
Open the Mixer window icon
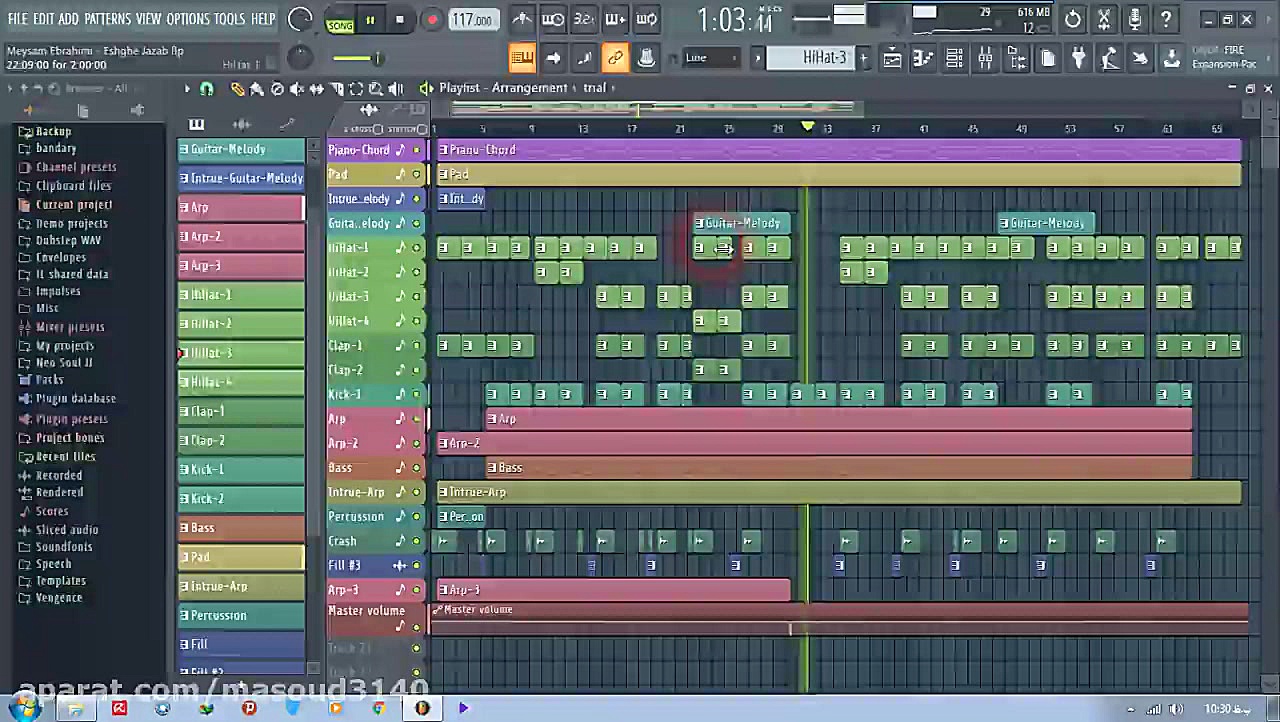click(985, 59)
